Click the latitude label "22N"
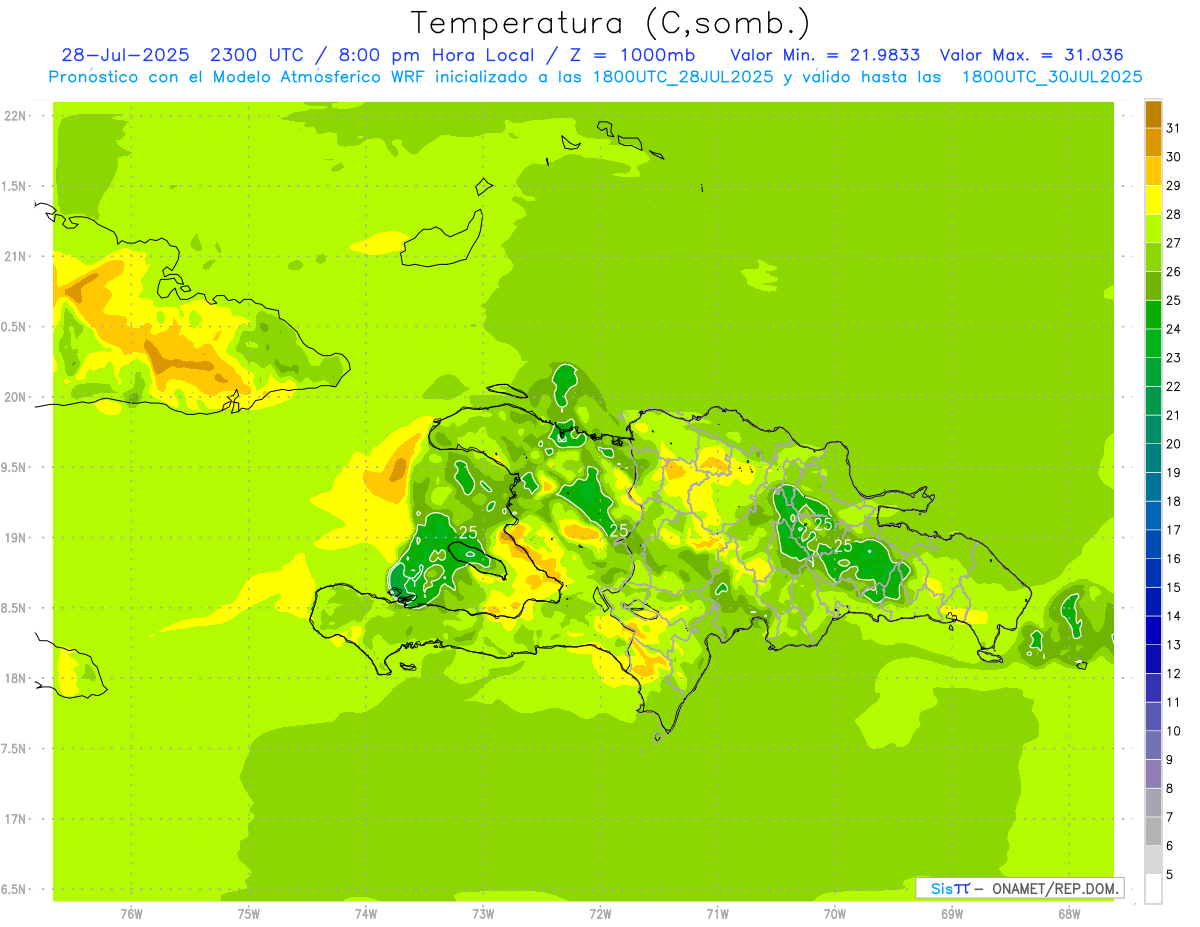The height and width of the screenshot is (927, 1200). click(x=15, y=116)
